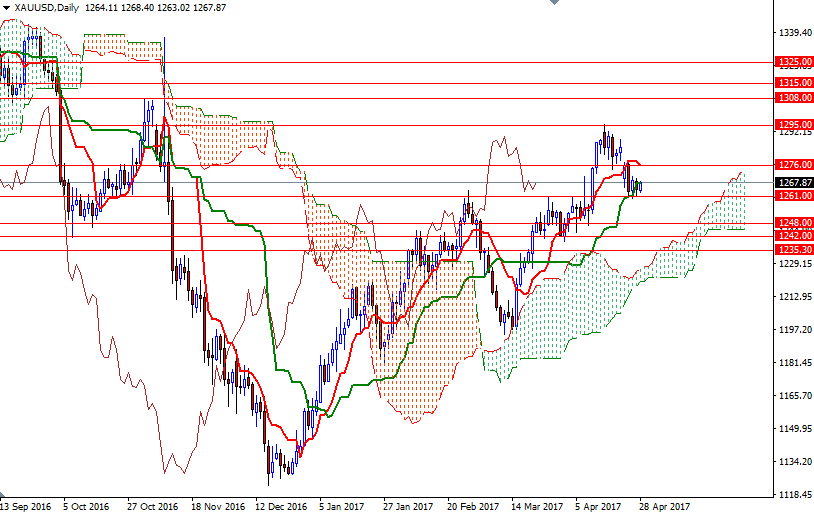Select the 1248.00 red price level label
The width and height of the screenshot is (814, 514).
point(794,223)
